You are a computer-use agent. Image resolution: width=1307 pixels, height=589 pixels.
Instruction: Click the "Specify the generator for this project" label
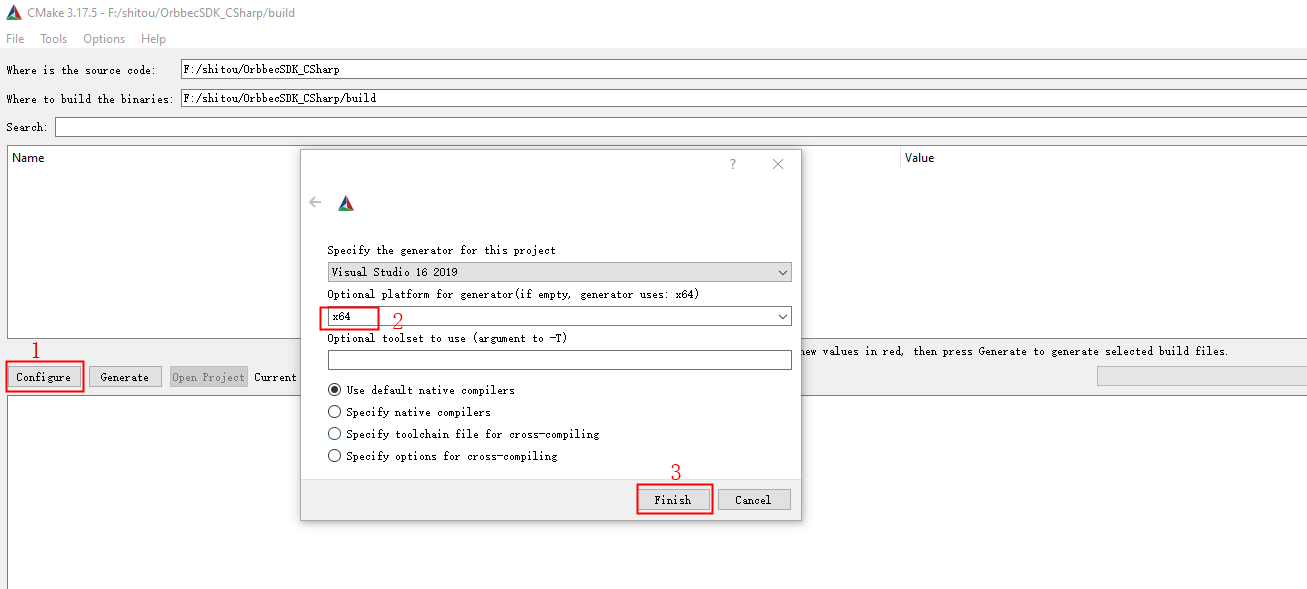coord(442,250)
